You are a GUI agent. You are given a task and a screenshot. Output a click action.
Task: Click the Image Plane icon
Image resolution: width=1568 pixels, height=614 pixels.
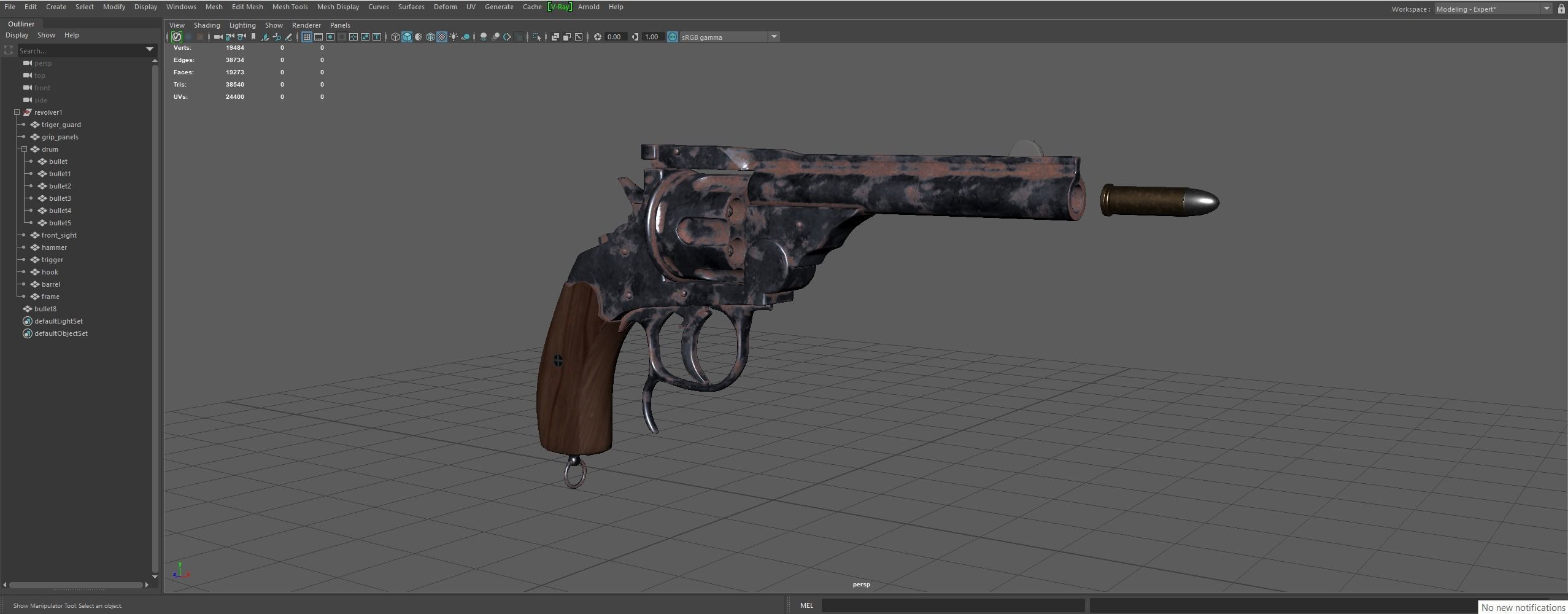[x=265, y=37]
